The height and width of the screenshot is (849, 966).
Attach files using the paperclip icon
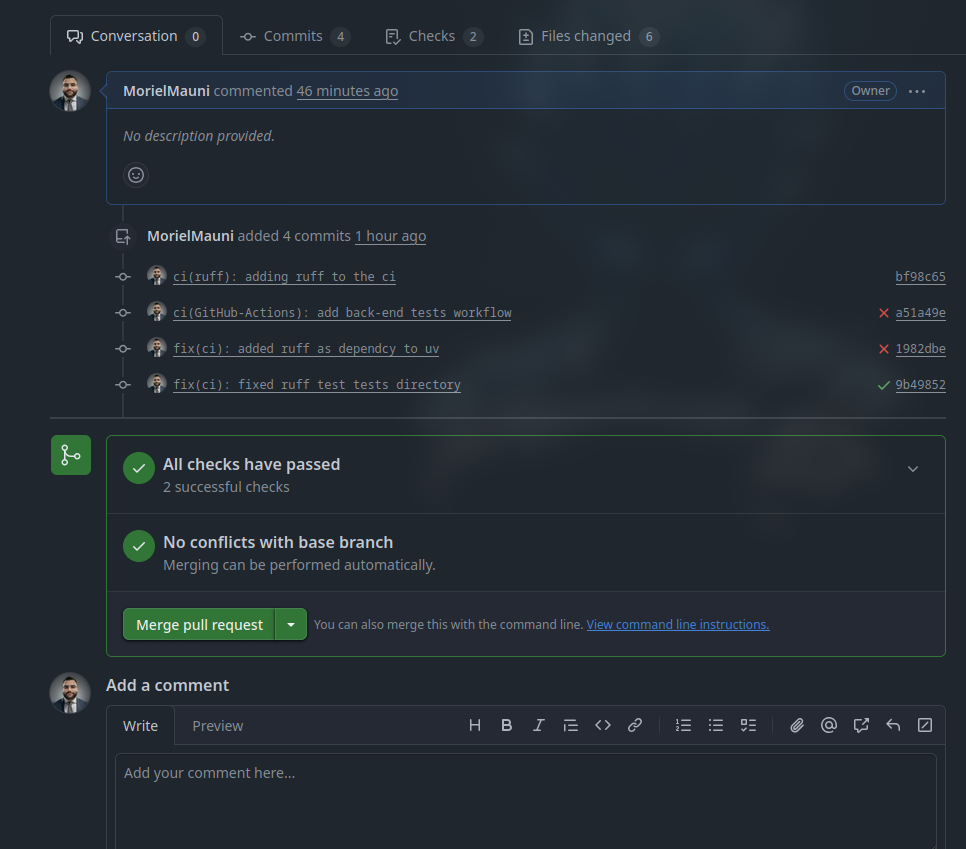pos(797,726)
